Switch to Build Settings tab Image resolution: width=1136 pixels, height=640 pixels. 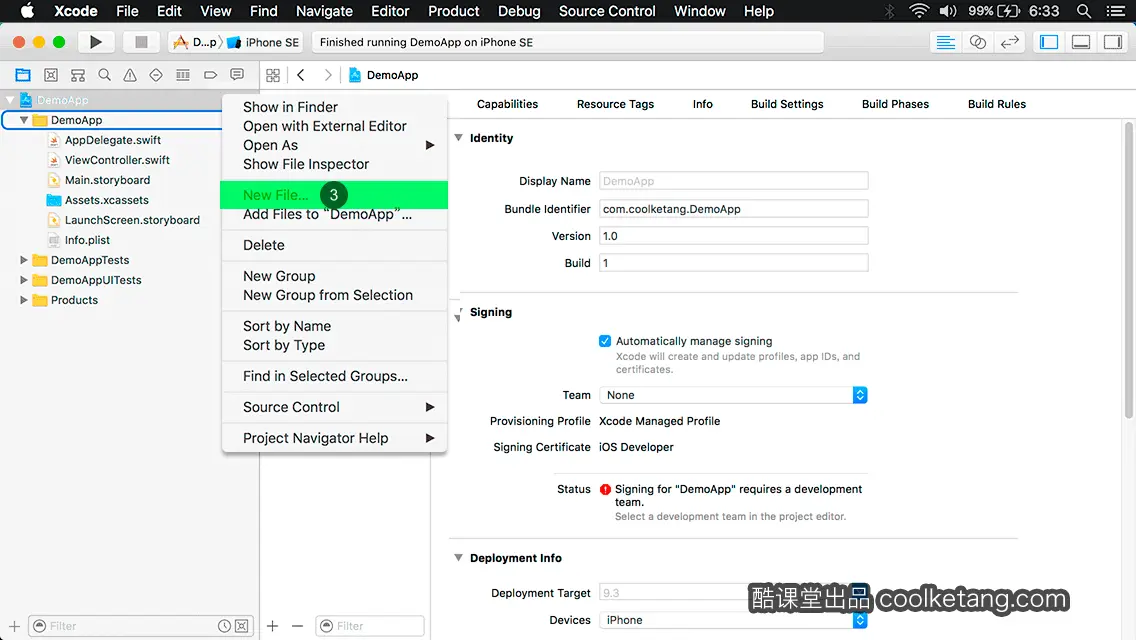point(787,104)
